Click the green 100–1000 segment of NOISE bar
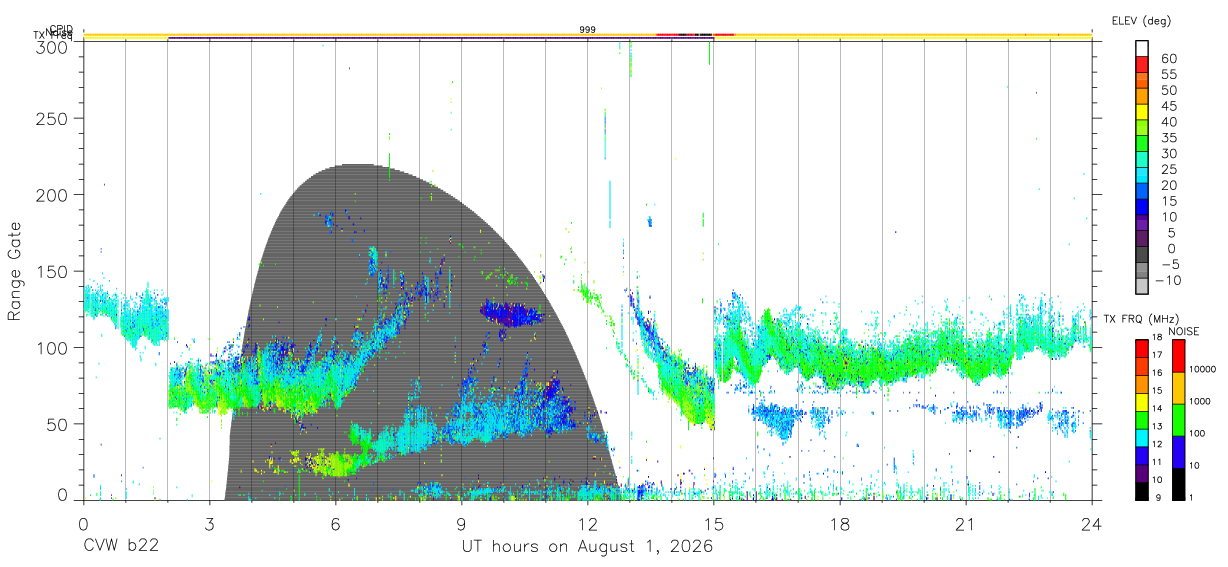The width and height of the screenshot is (1228, 567). click(1180, 419)
